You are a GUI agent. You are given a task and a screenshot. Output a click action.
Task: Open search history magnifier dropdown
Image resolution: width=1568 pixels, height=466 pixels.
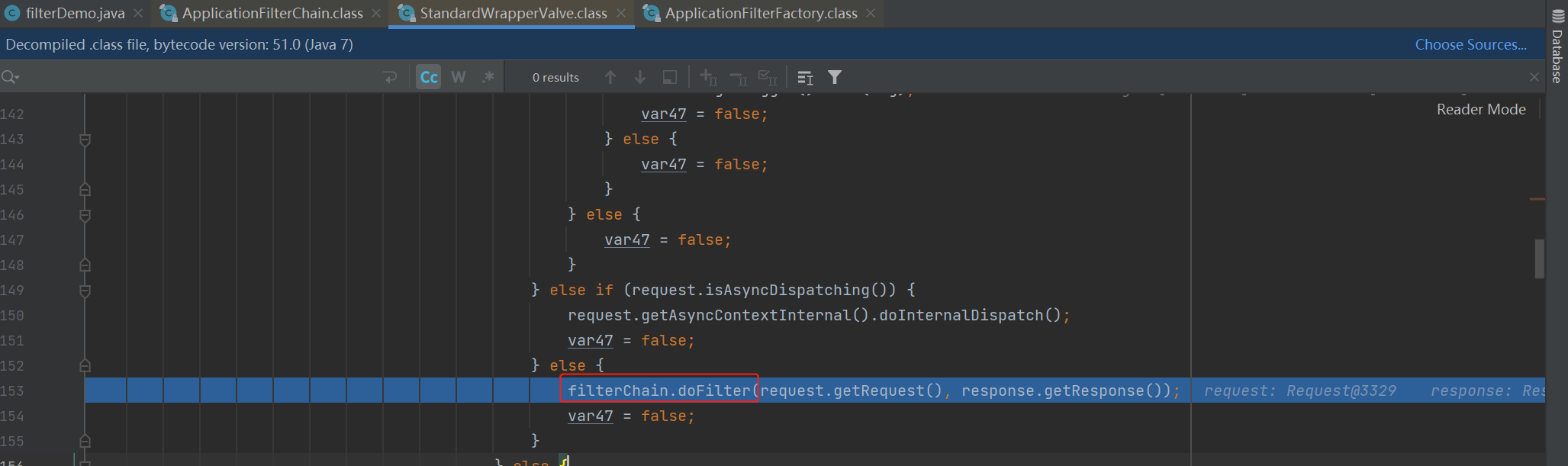(x=11, y=77)
